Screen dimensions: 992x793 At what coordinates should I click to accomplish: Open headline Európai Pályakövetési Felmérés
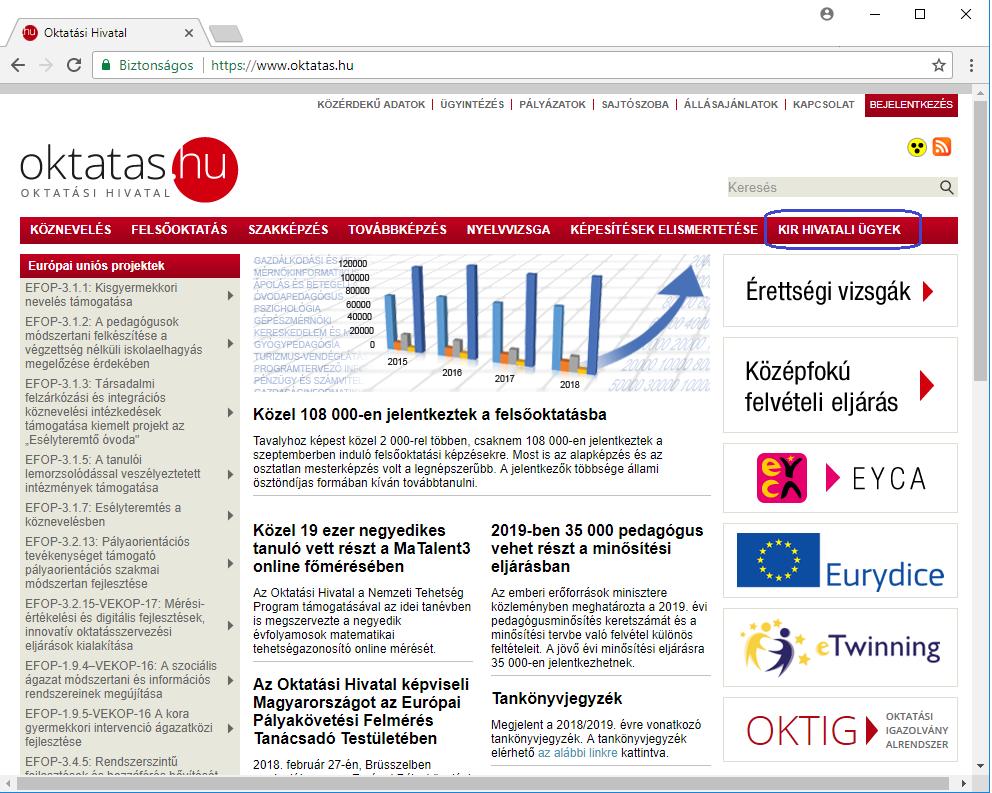tap(361, 711)
